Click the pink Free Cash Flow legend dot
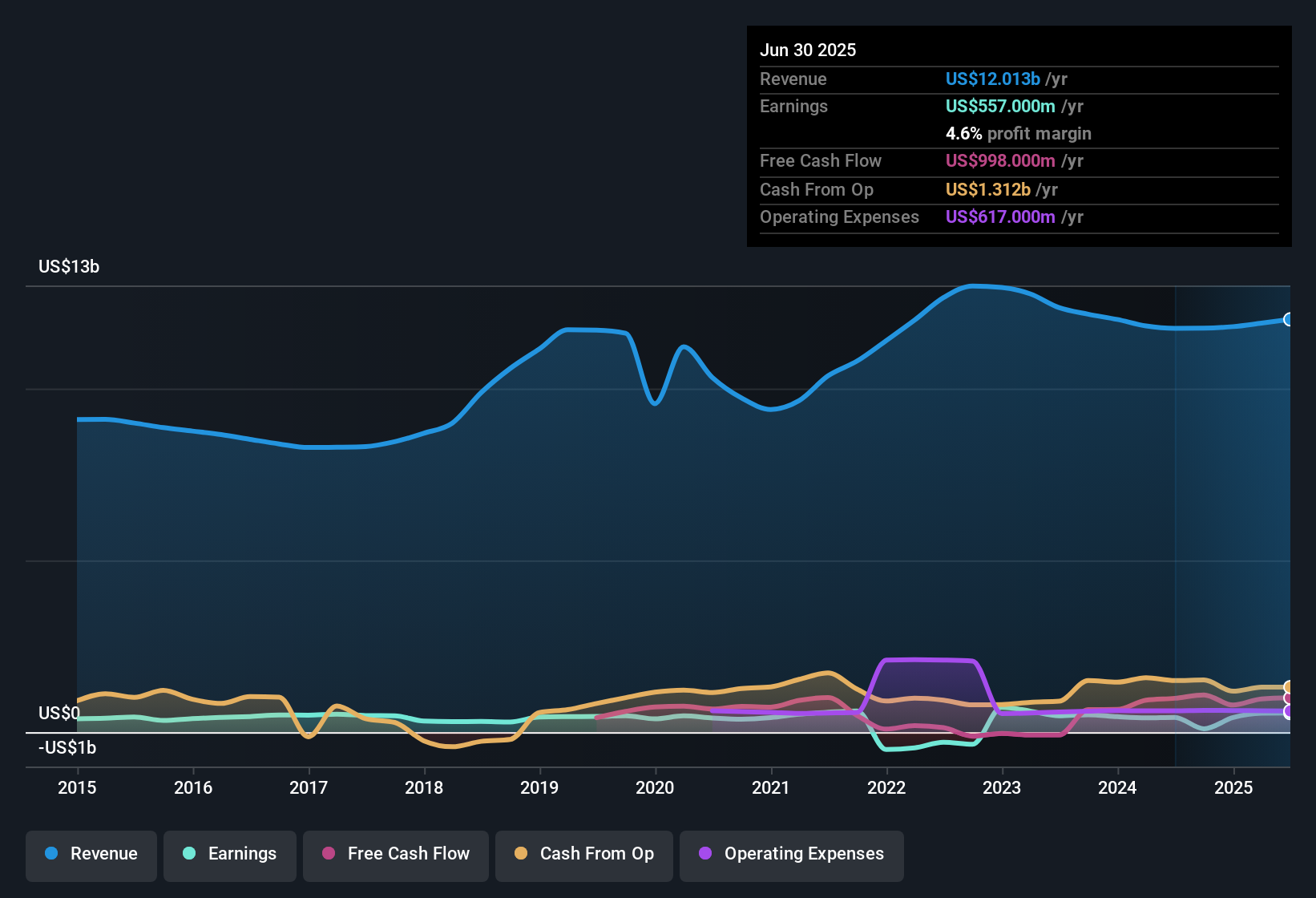The width and height of the screenshot is (1316, 898). pos(329,853)
